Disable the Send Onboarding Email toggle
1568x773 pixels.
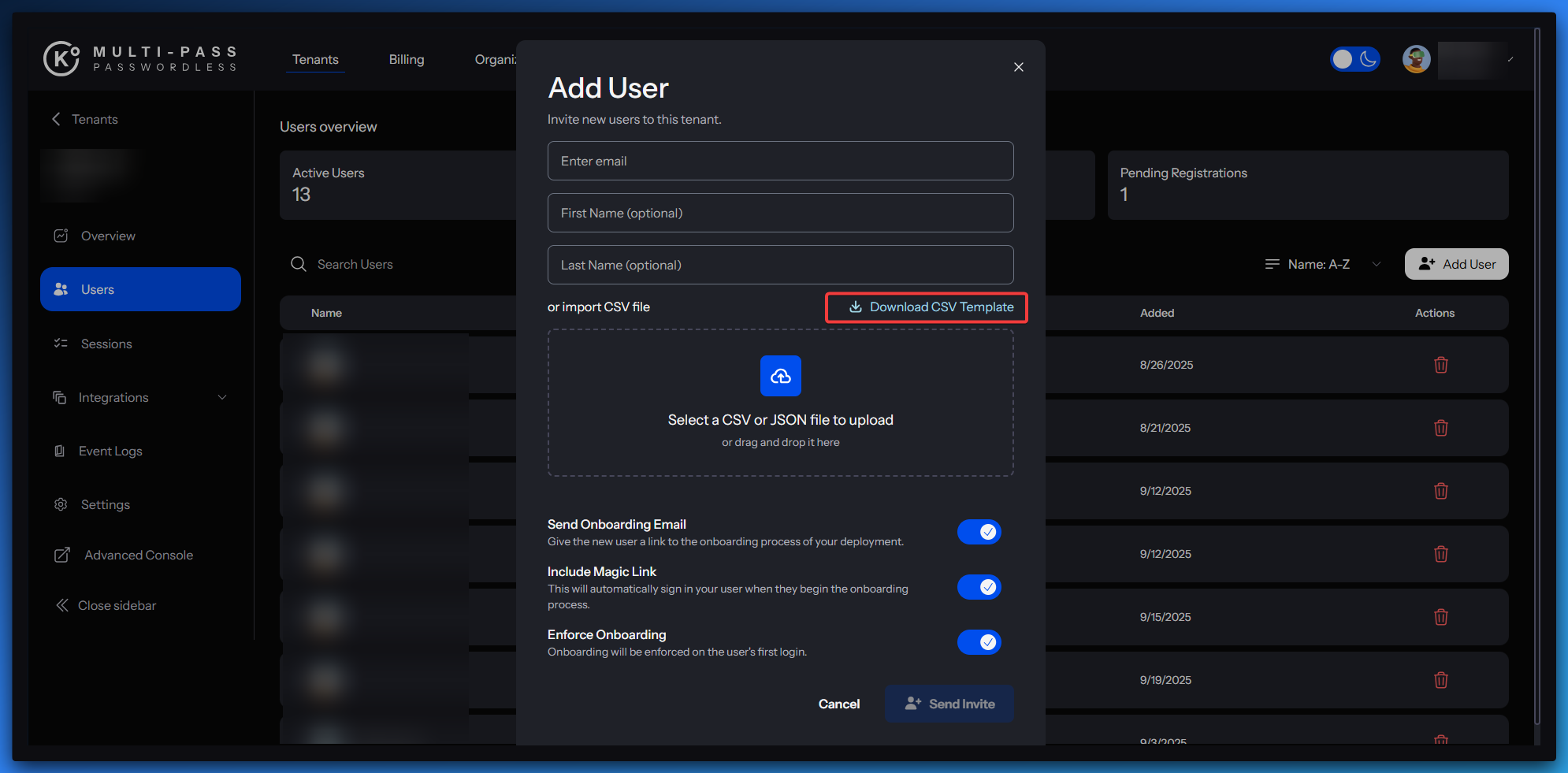pyautogui.click(x=979, y=532)
